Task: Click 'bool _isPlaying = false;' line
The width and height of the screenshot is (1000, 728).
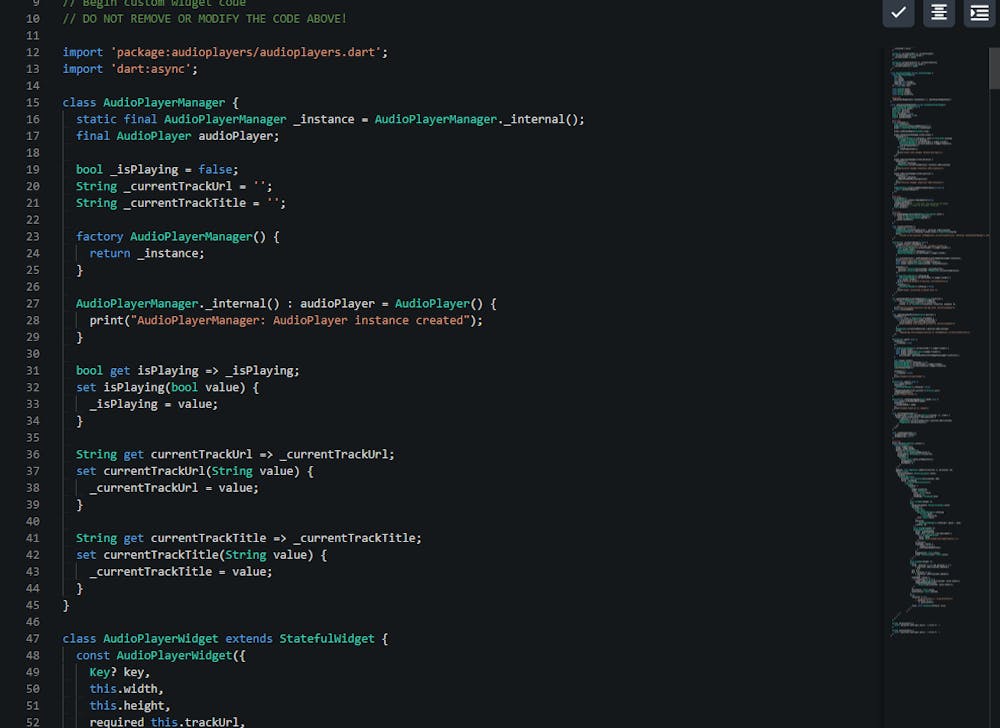Action: (157, 170)
